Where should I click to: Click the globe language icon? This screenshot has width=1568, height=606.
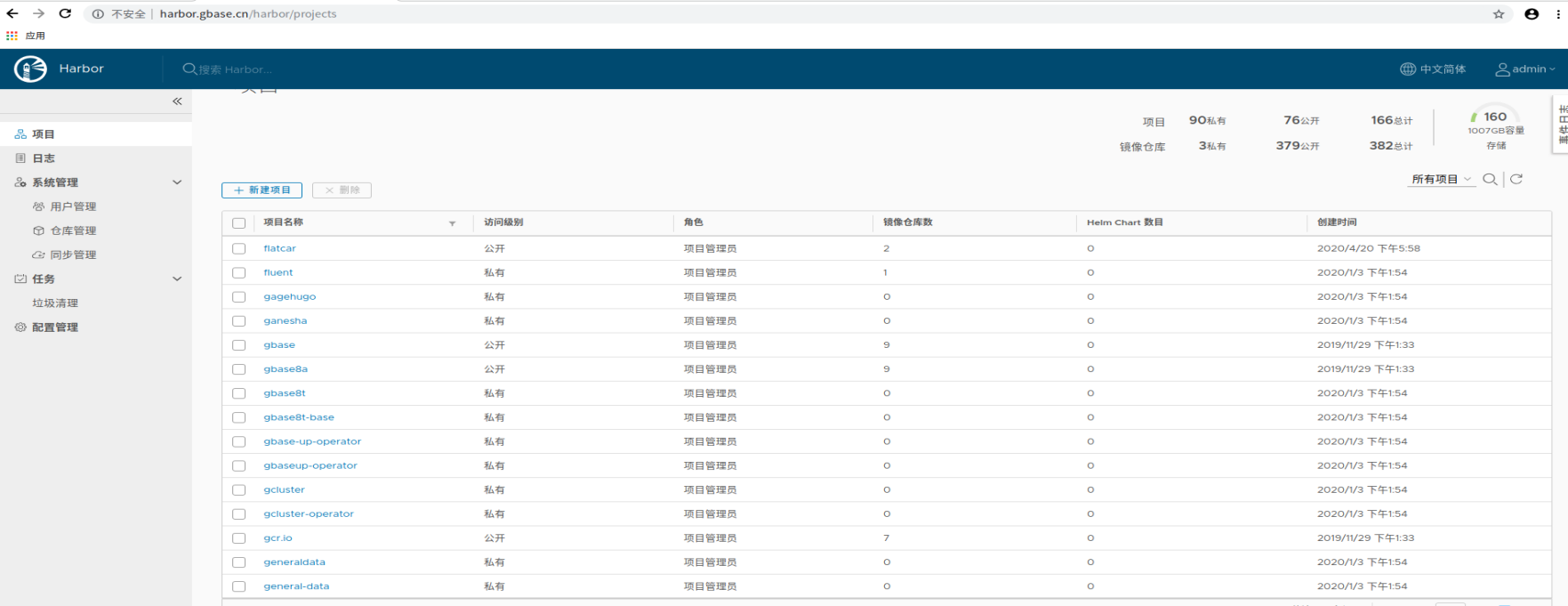click(x=1408, y=69)
